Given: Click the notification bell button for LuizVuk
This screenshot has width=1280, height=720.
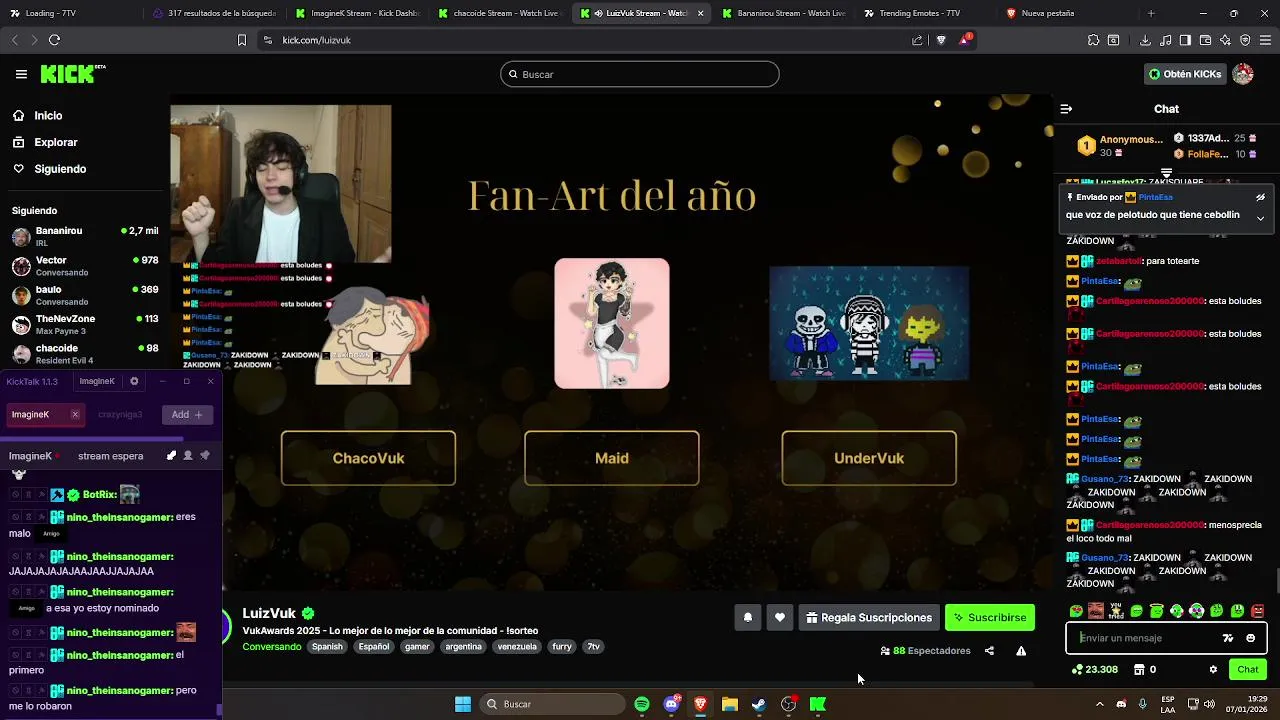Looking at the screenshot, I should (747, 618).
